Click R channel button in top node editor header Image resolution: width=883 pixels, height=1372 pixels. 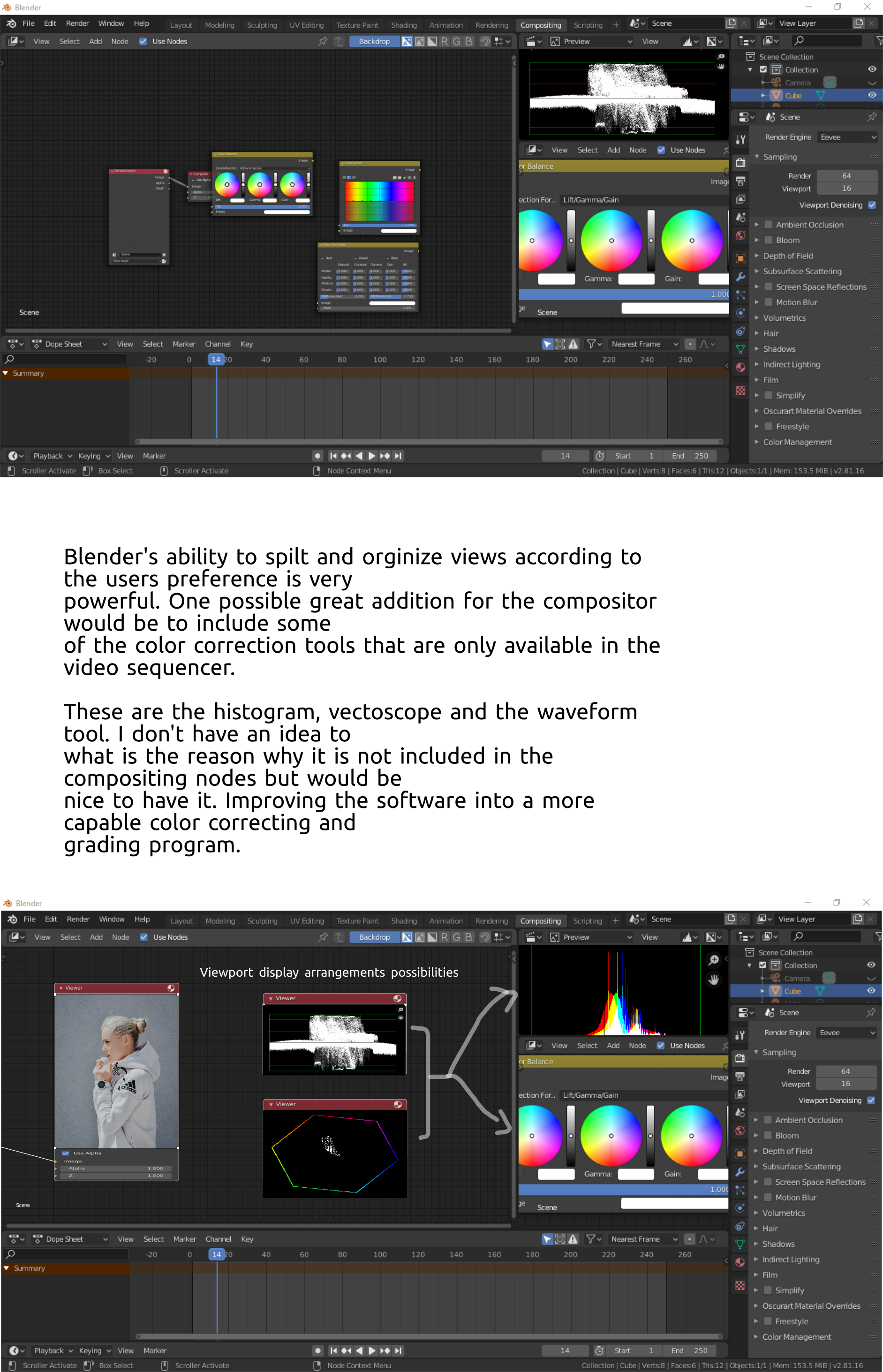(x=444, y=41)
